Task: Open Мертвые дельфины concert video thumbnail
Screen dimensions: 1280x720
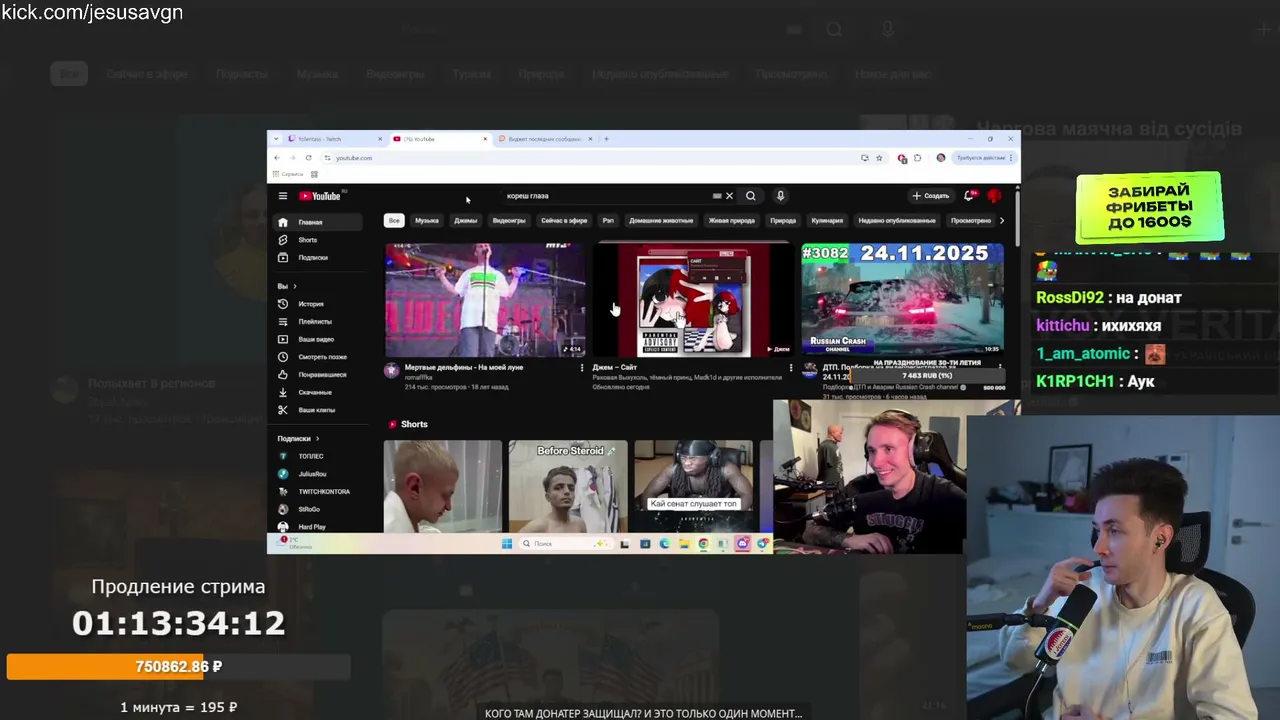Action: [x=485, y=300]
